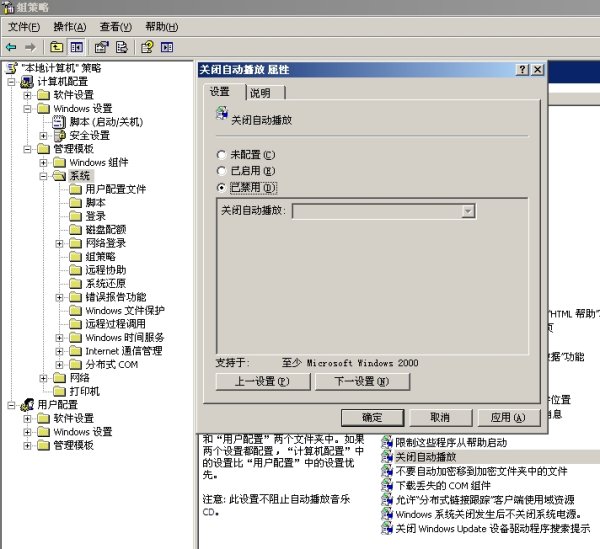Click the Properties toolbar icon
Screen dimensions: 600x549
[101, 46]
